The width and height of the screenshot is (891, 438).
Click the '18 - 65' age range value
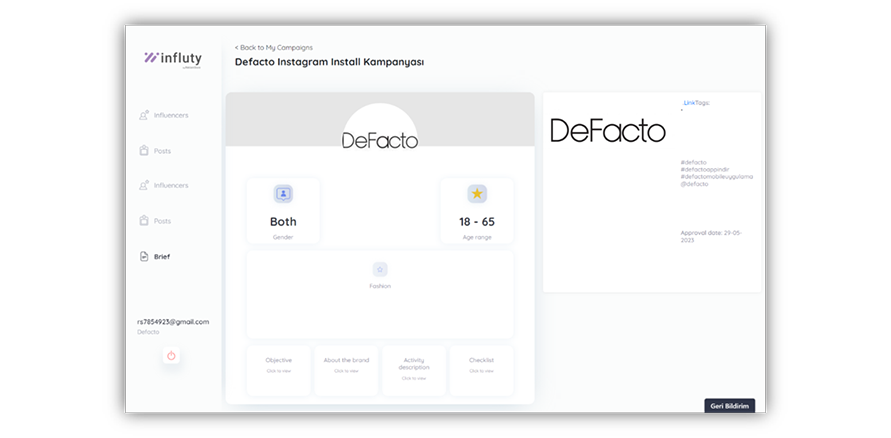point(477,222)
